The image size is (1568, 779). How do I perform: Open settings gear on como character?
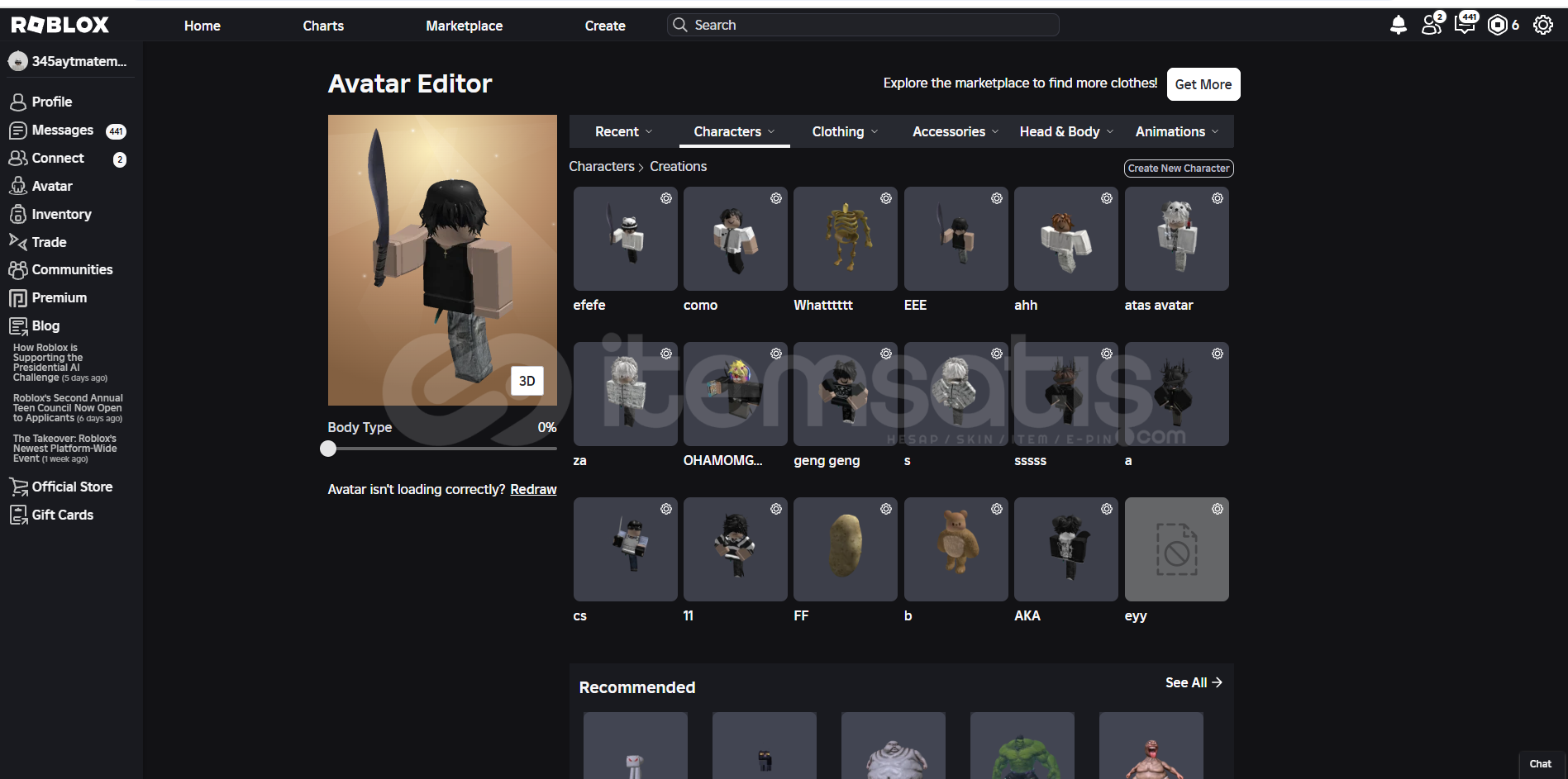[775, 198]
